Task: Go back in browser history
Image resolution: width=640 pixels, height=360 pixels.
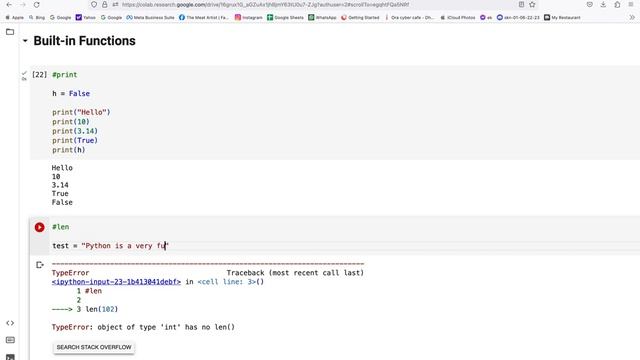Action: [9, 4]
